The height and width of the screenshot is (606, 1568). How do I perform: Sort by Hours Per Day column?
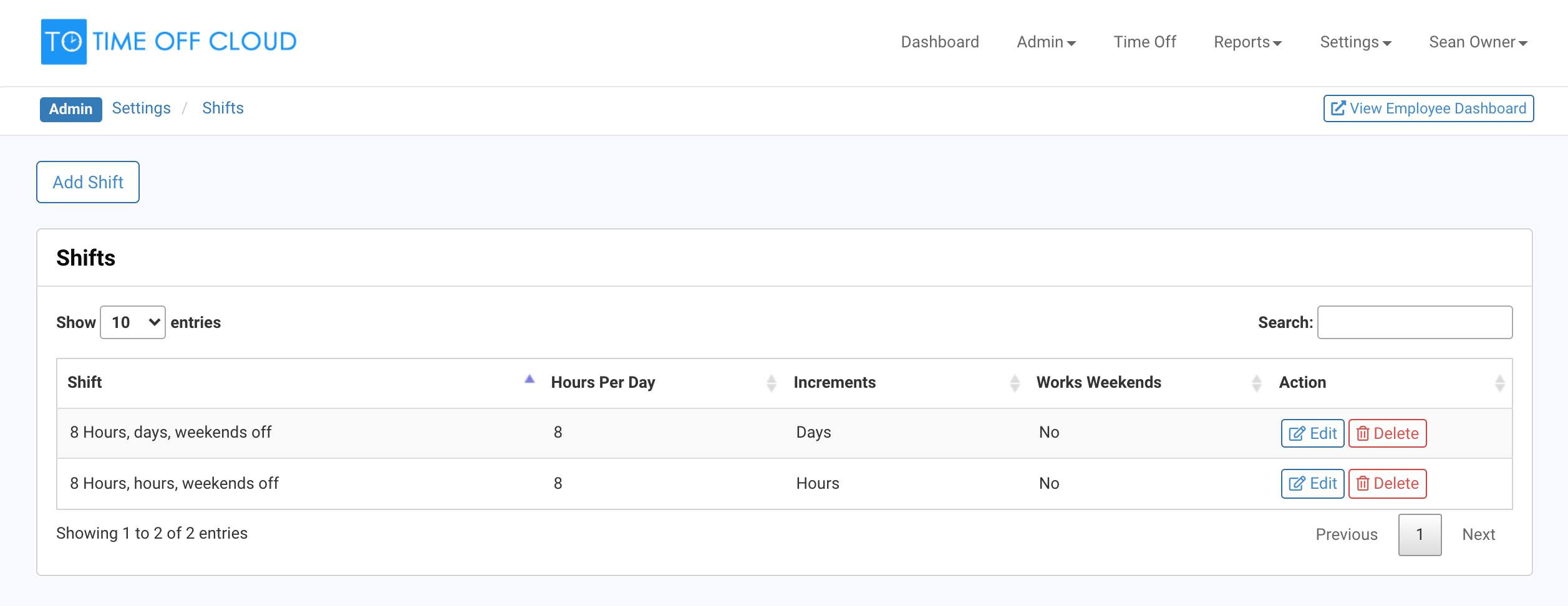(x=662, y=383)
